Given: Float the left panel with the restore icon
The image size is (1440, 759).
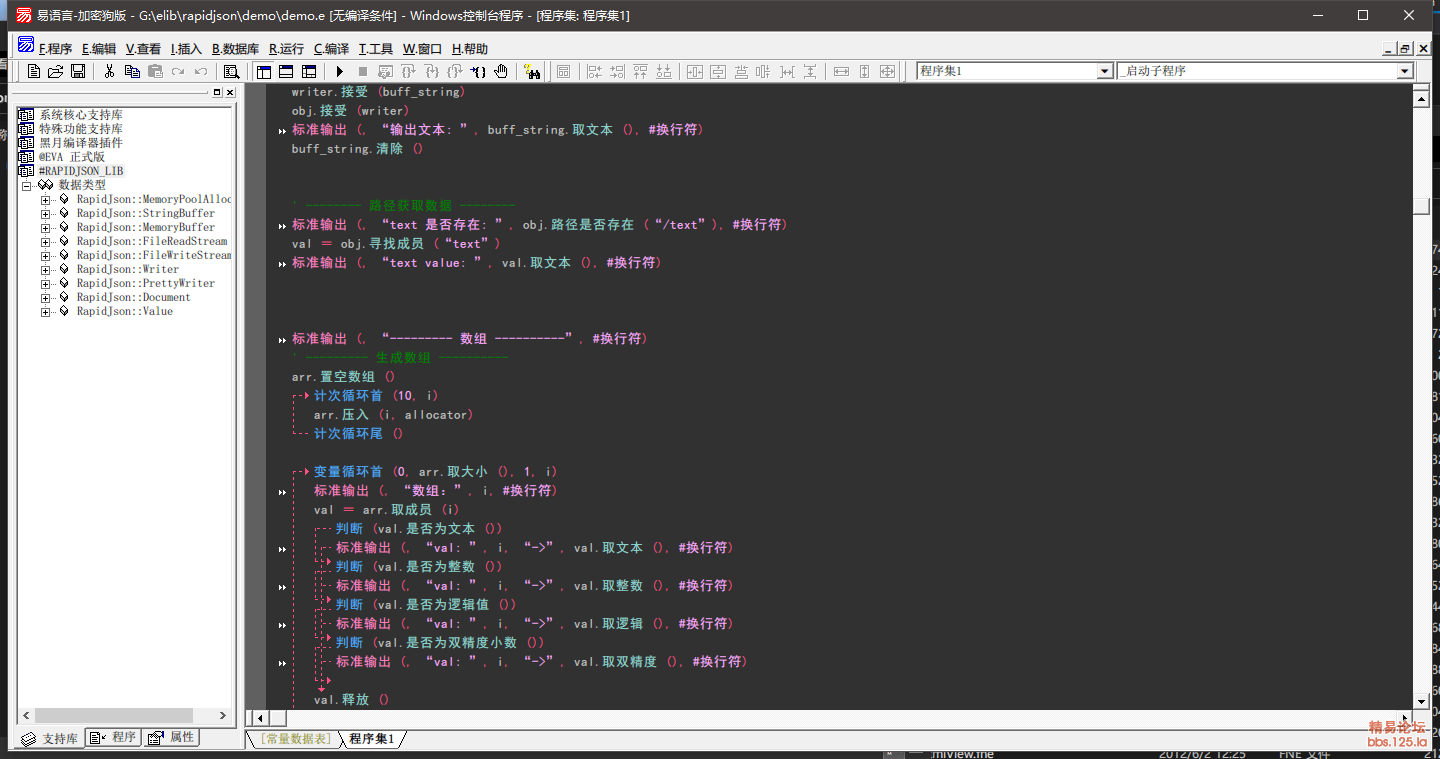Looking at the screenshot, I should 216,92.
